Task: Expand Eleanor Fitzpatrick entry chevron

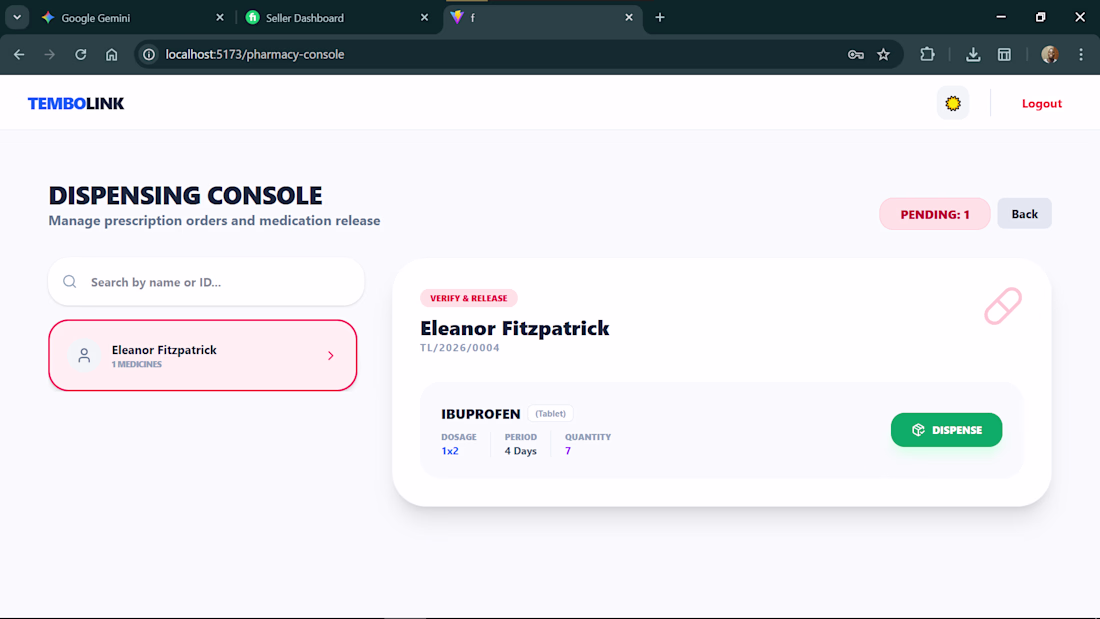Action: [331, 355]
